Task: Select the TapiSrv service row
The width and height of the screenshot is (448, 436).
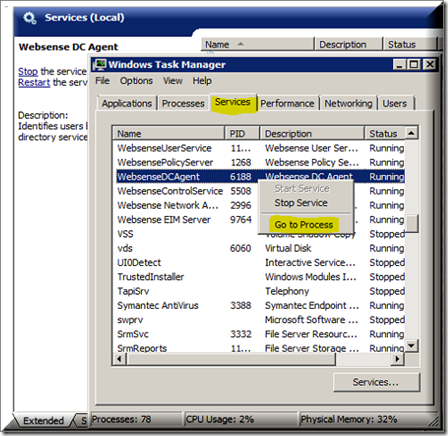Action: 260,291
